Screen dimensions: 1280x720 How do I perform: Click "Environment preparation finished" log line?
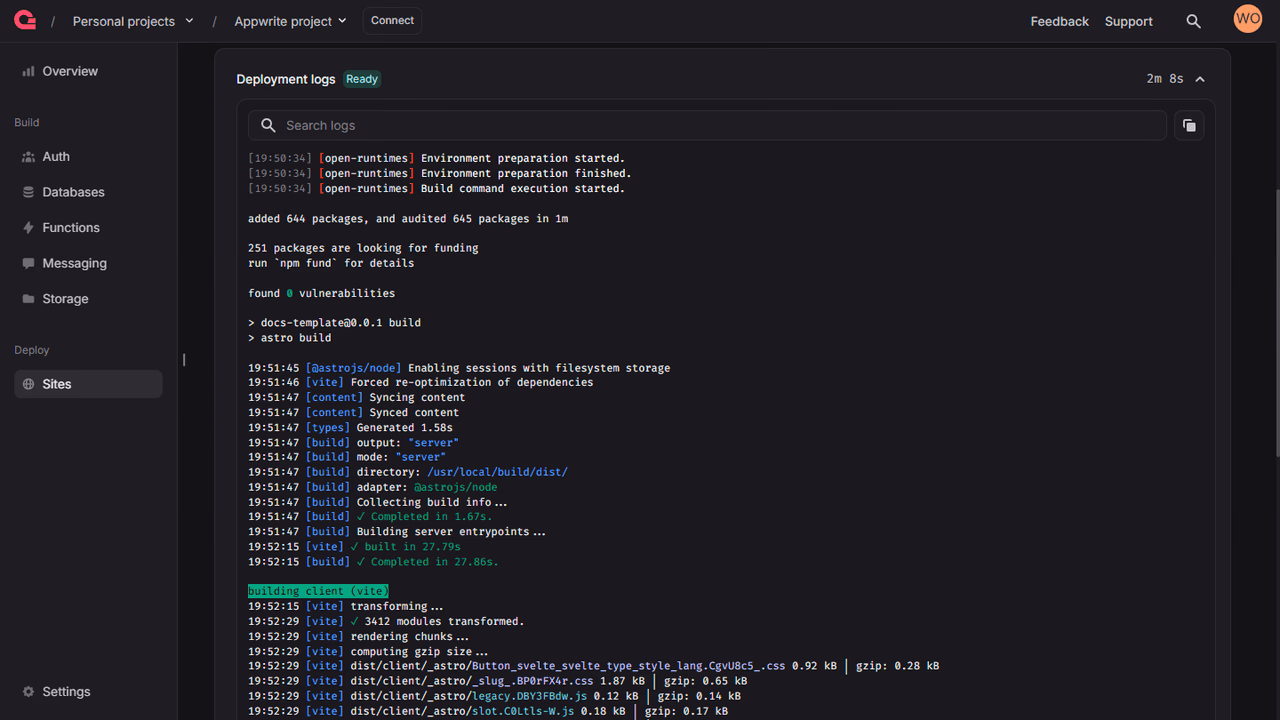point(440,173)
